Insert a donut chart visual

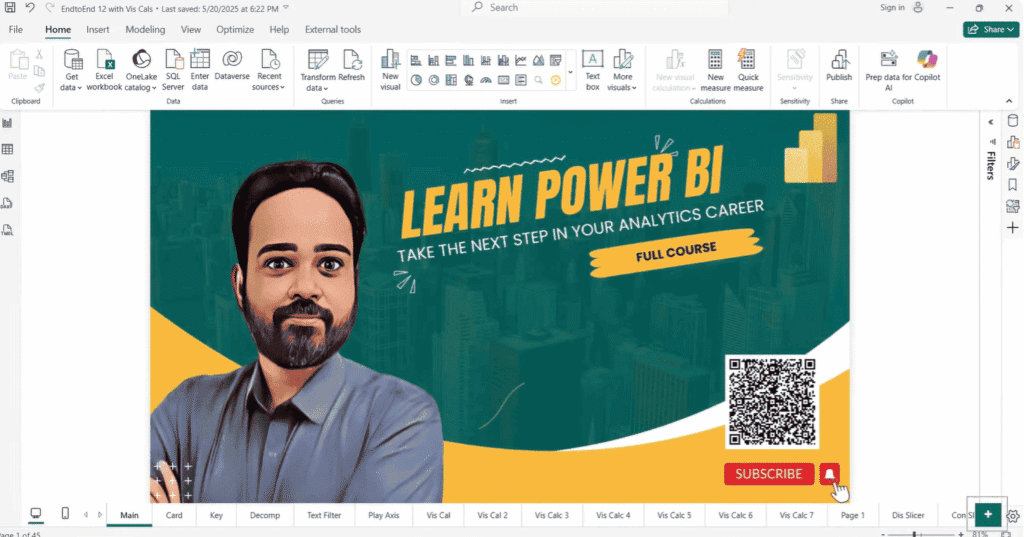(x=434, y=80)
